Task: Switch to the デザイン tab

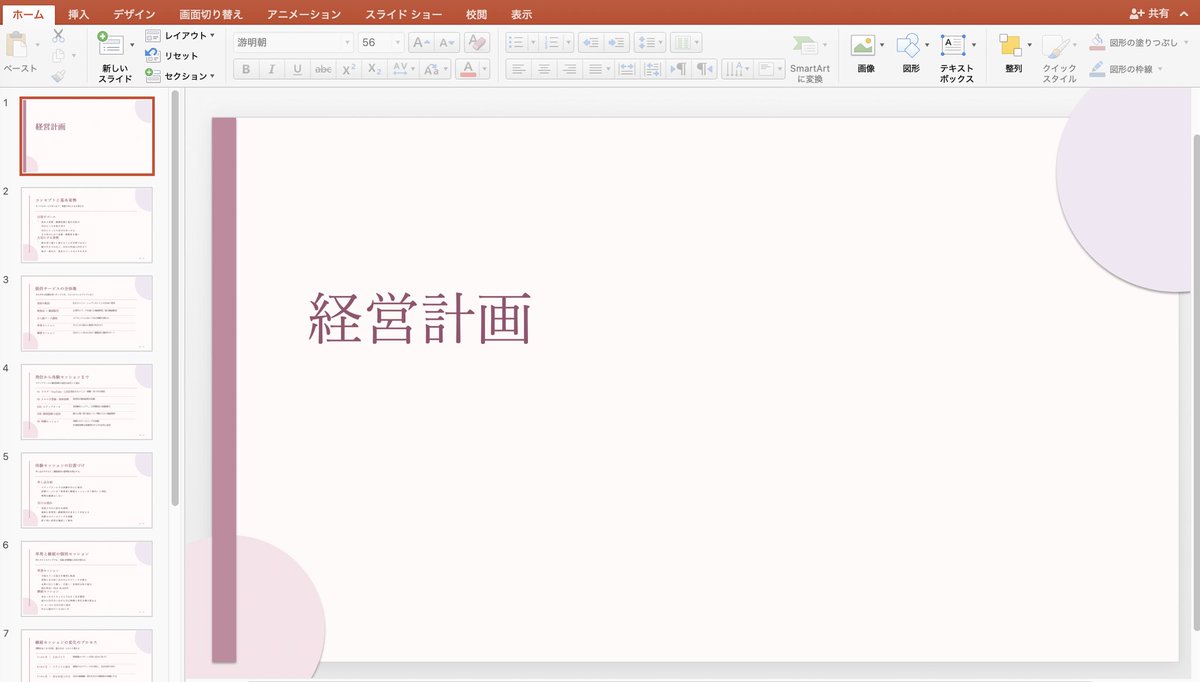Action: click(134, 14)
